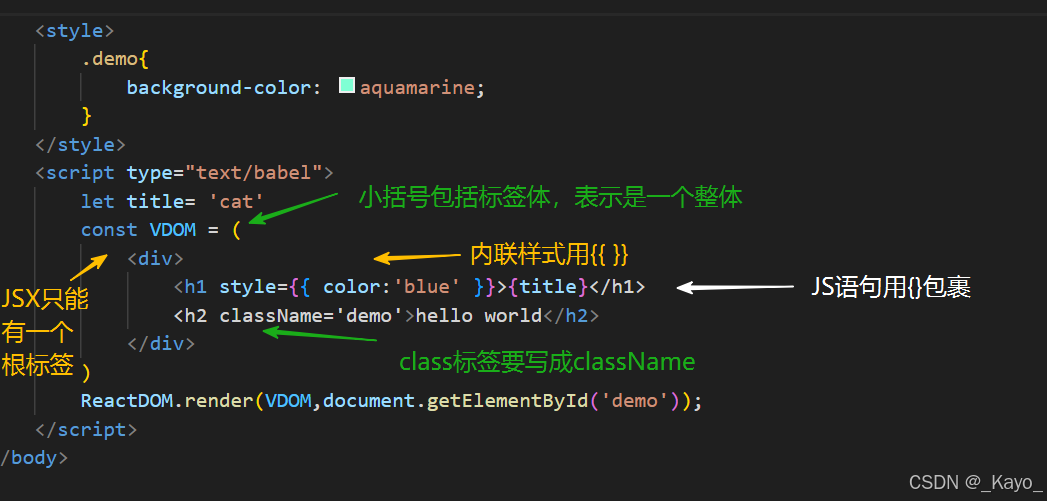Click the closing '</div>' tag

(x=161, y=343)
